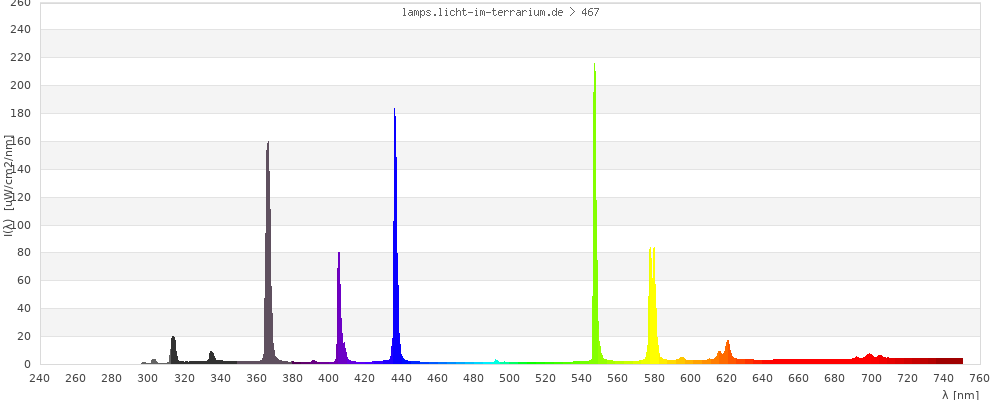Click the y-axis tick label 80
Viewport: 1000px width, 400px height.
[x=24, y=253]
